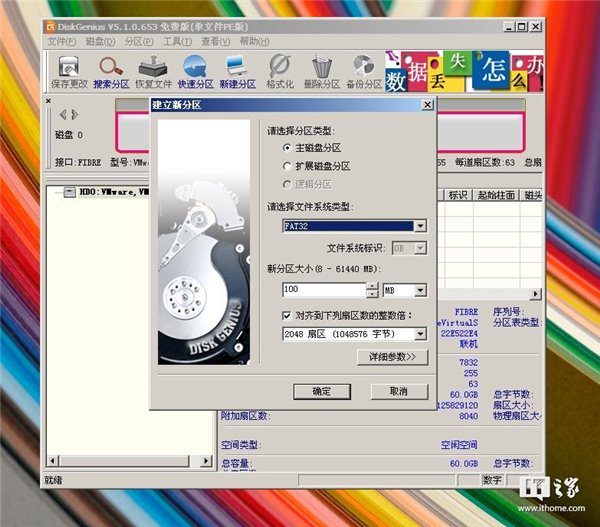
Task: Open the View (查看) menu
Action: click(x=216, y=41)
